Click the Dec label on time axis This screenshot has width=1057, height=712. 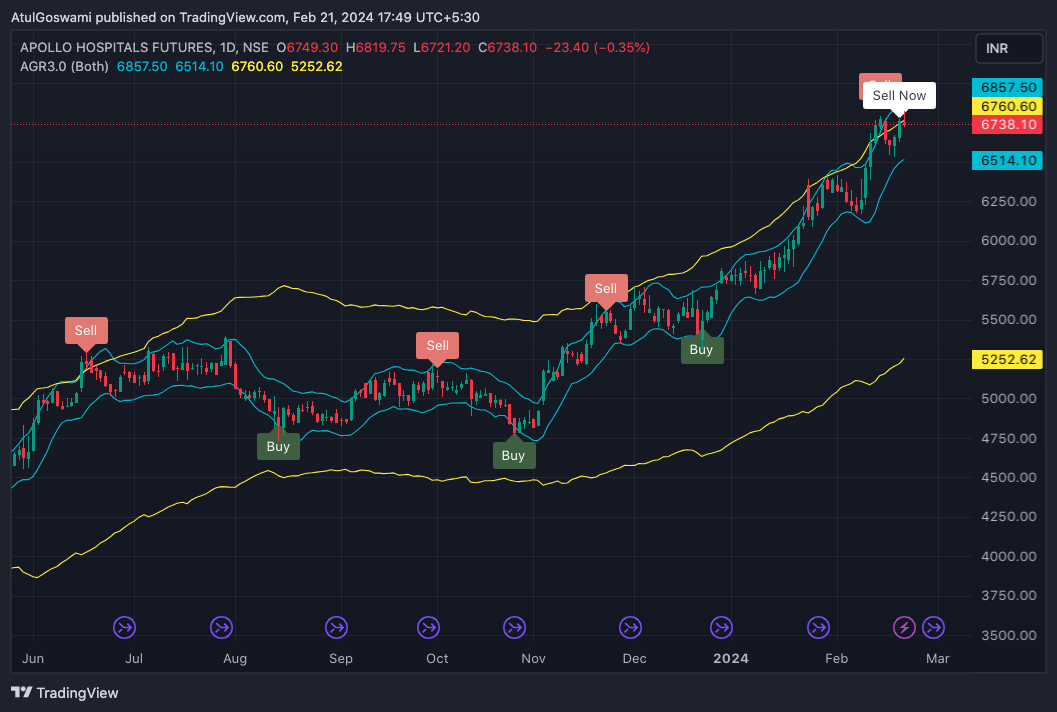[634, 659]
